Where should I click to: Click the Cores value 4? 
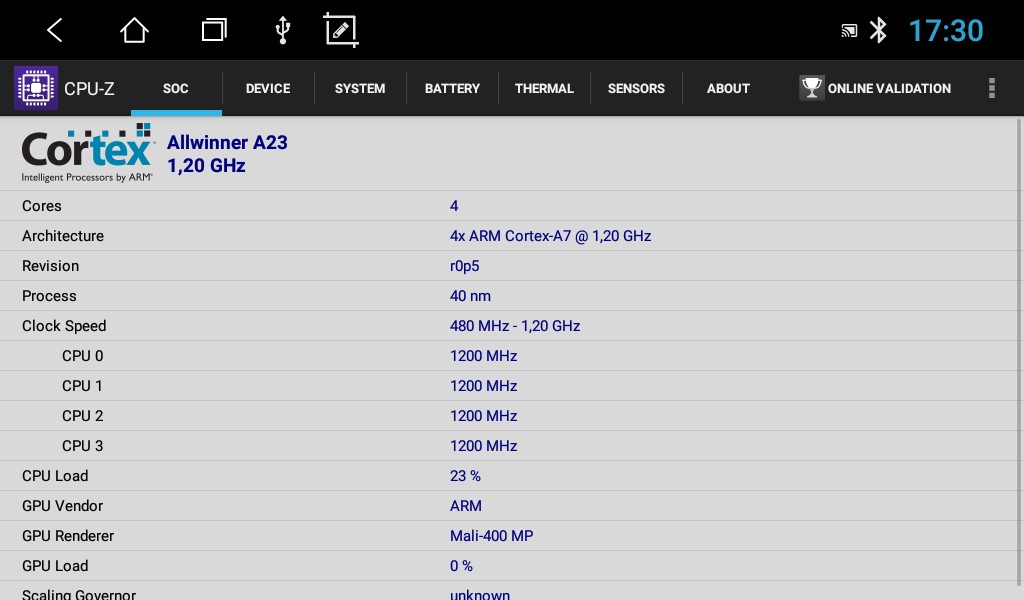(454, 206)
